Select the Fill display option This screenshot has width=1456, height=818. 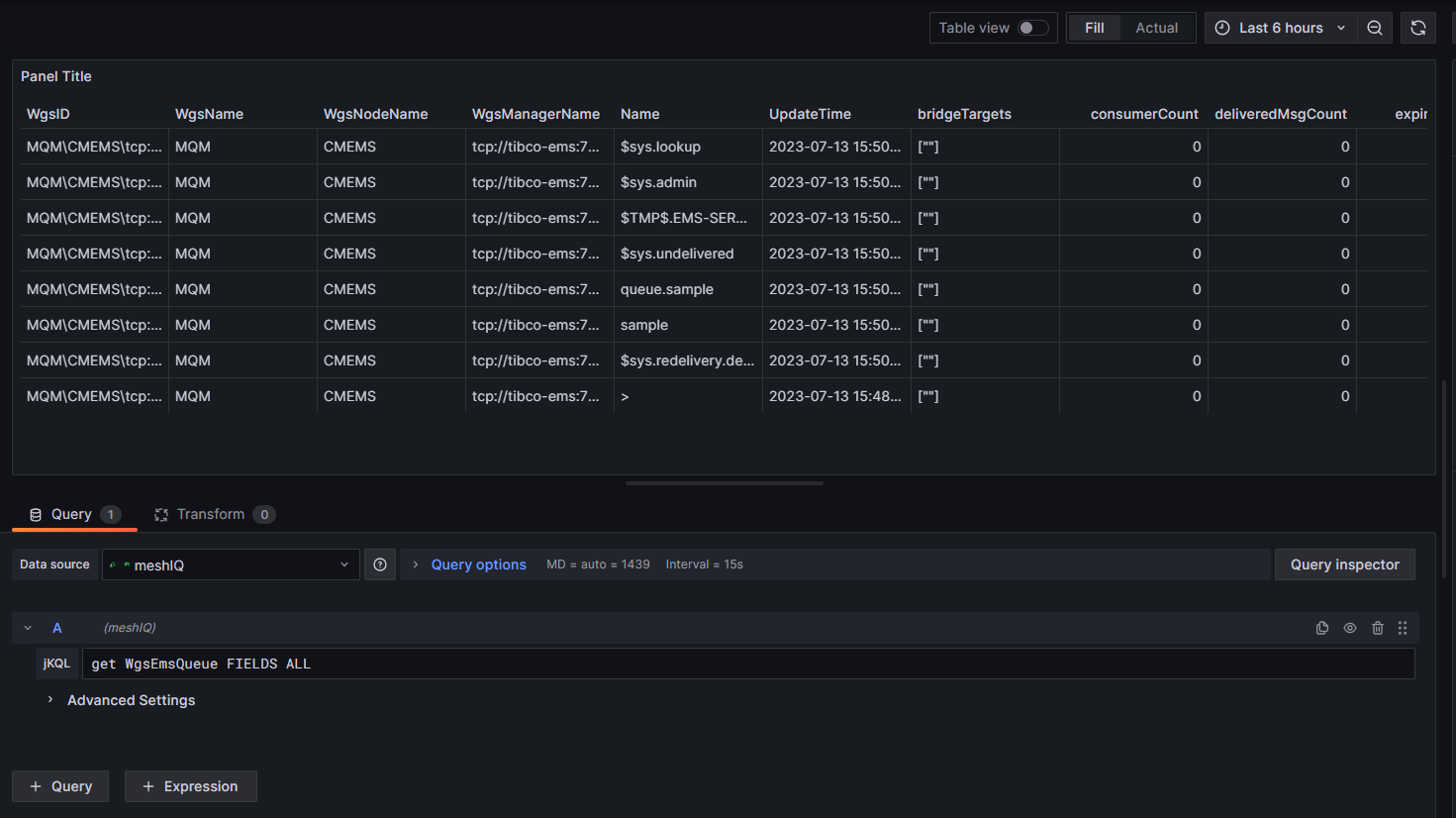tap(1094, 28)
